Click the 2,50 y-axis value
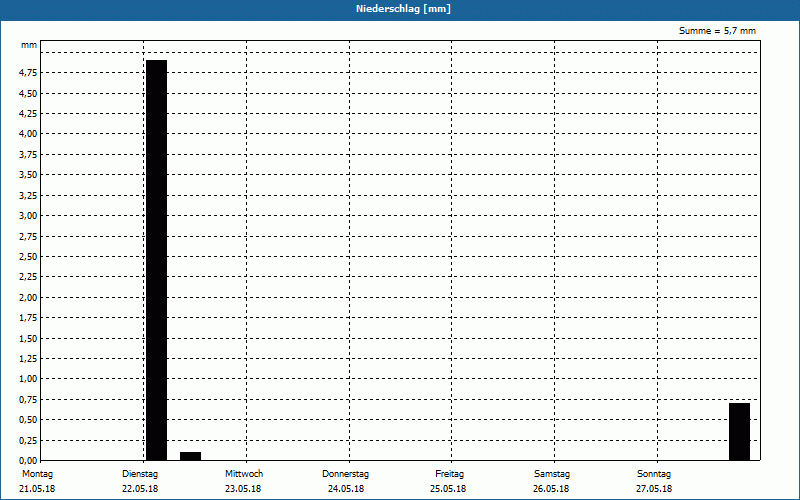The width and height of the screenshot is (800, 500). [28, 257]
